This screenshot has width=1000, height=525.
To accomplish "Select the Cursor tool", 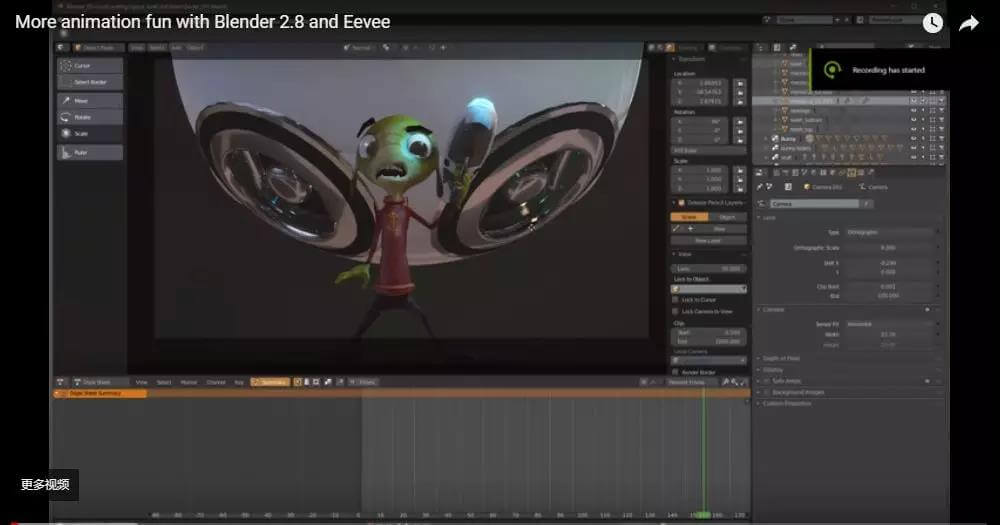I will click(x=90, y=66).
